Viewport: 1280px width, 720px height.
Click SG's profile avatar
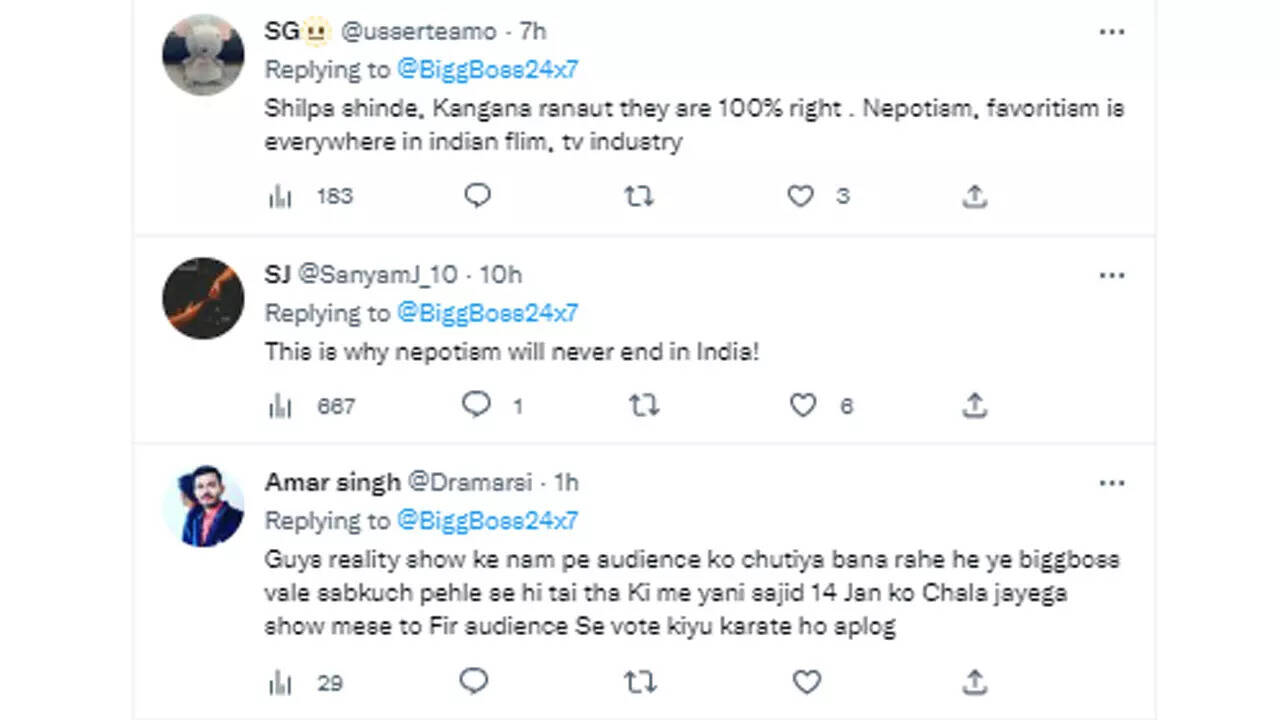[x=204, y=55]
